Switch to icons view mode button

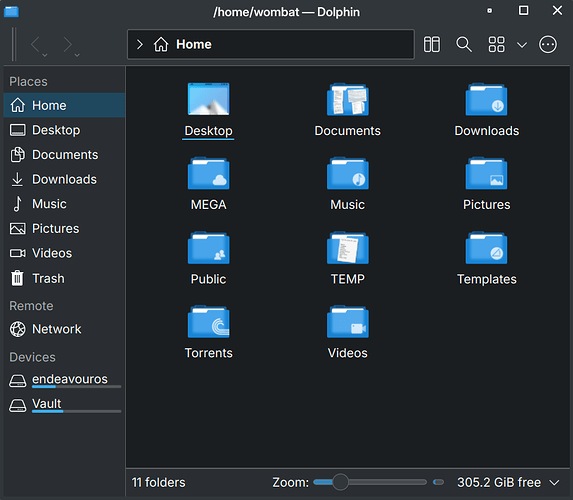tap(497, 45)
